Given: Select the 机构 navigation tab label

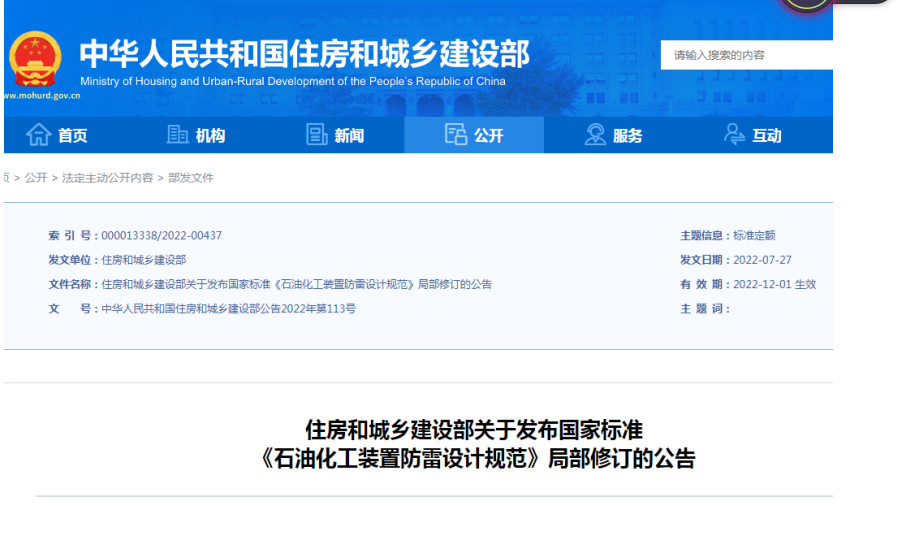Looking at the screenshot, I should (211, 136).
